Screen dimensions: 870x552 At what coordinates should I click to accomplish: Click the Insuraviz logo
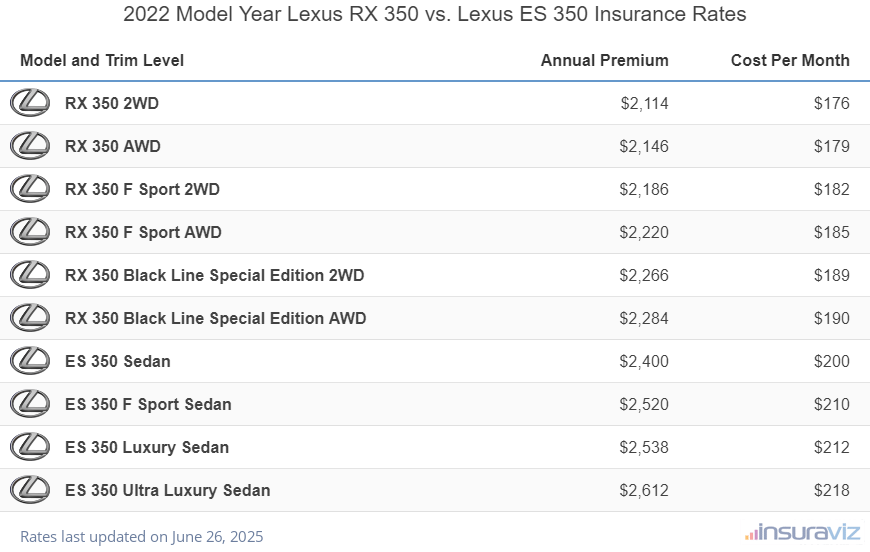(802, 533)
